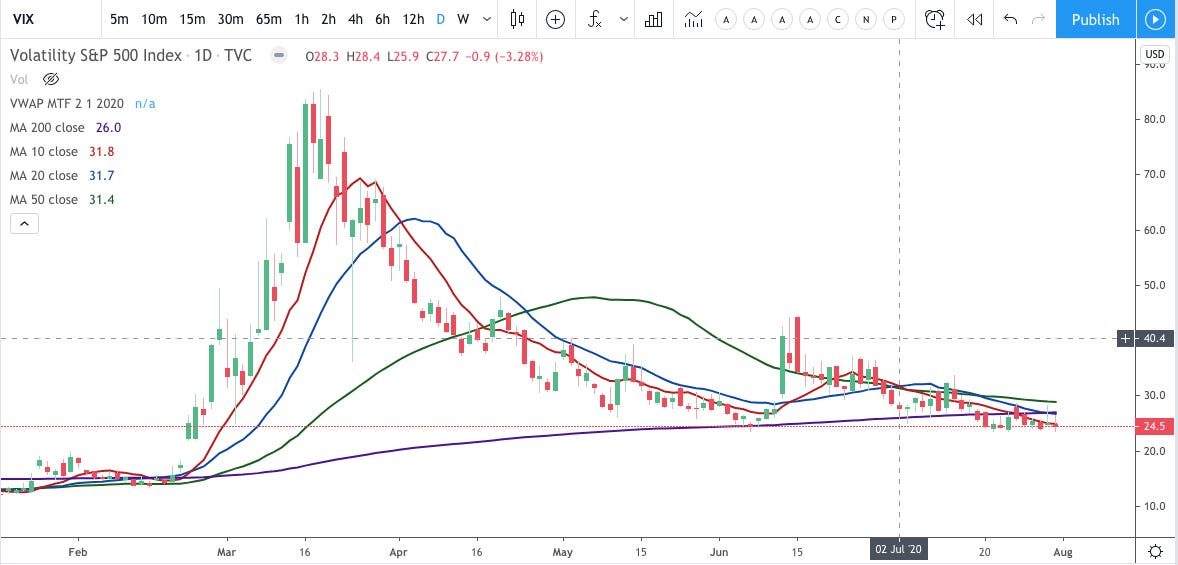Switch to the 15m interval

[x=192, y=20]
